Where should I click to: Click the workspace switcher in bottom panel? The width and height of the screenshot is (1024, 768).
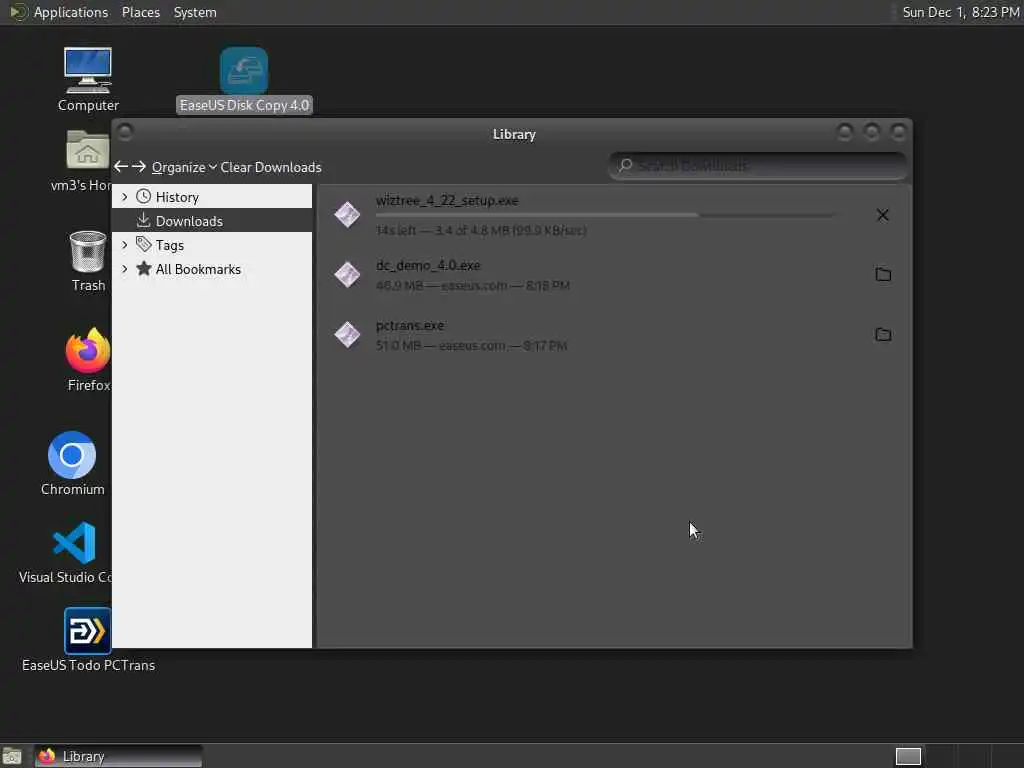tap(908, 756)
